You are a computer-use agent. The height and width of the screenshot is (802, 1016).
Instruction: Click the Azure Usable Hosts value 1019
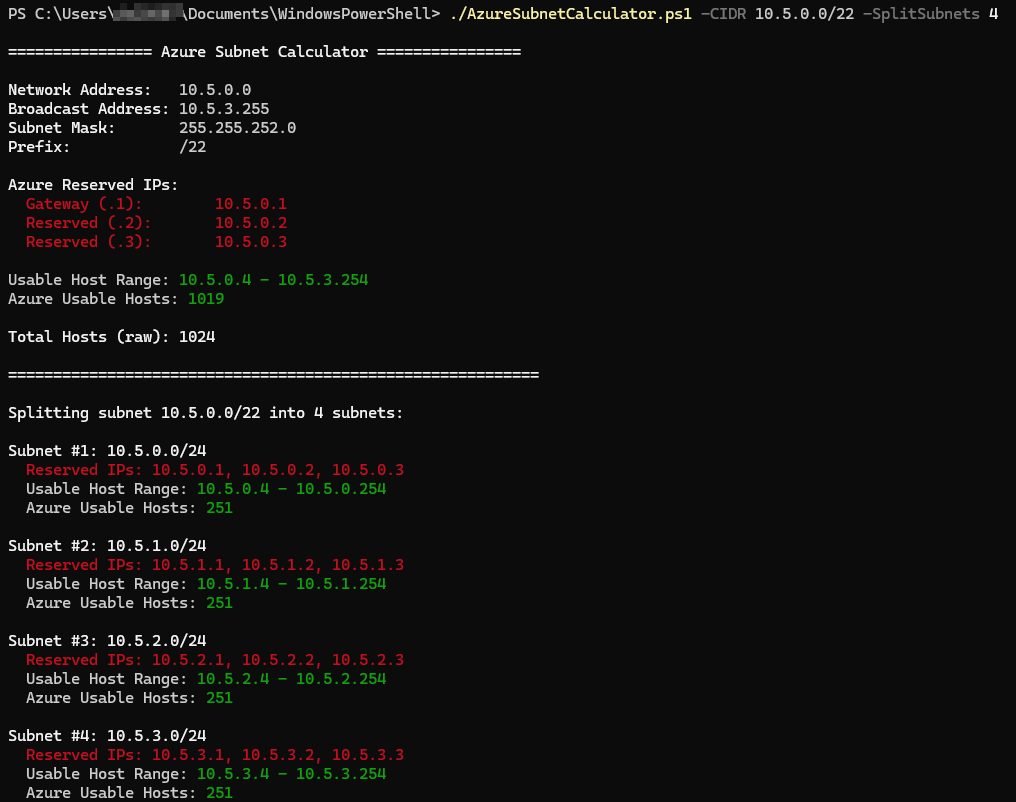(x=206, y=299)
